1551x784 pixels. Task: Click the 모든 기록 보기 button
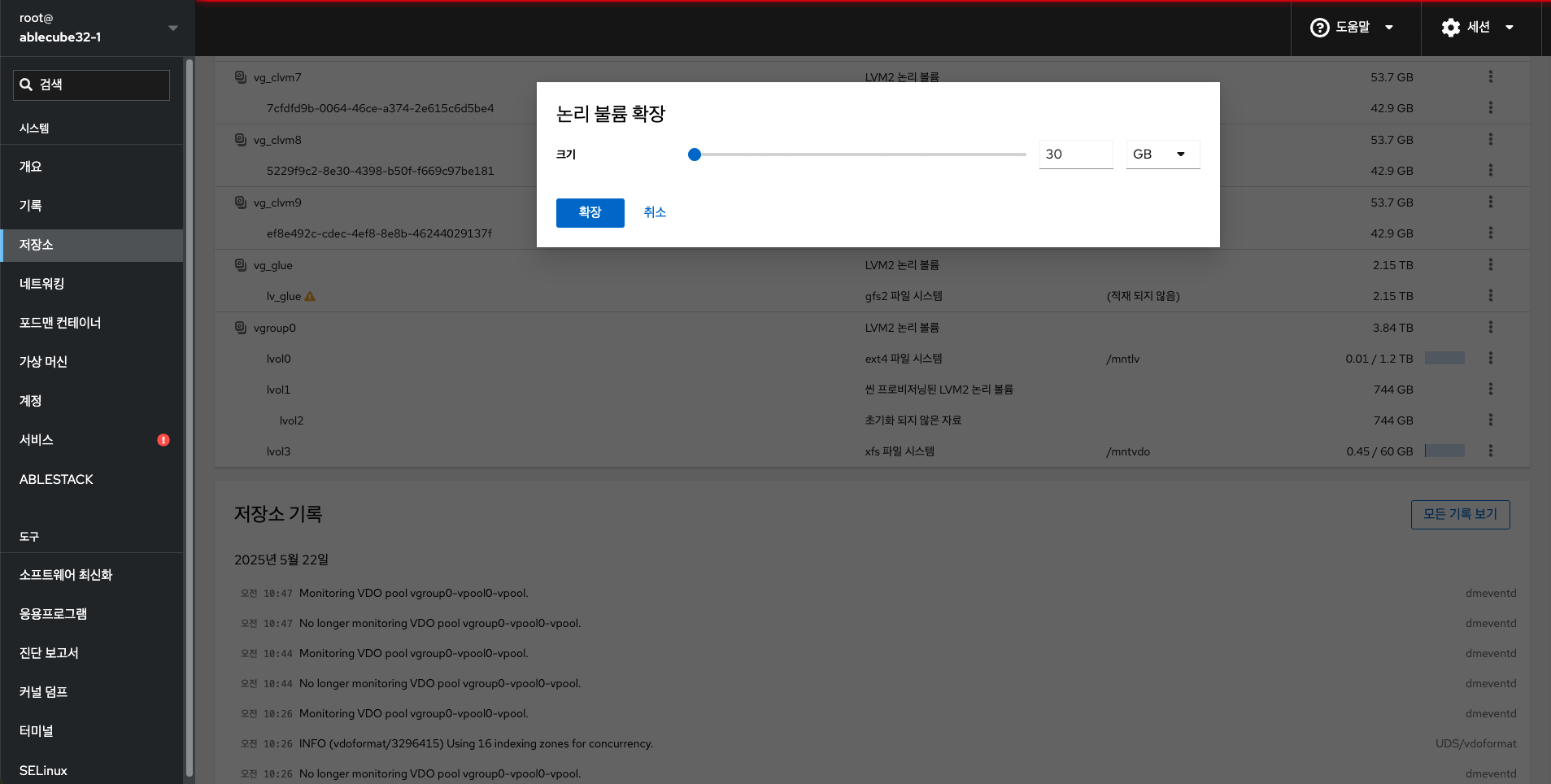(x=1460, y=514)
